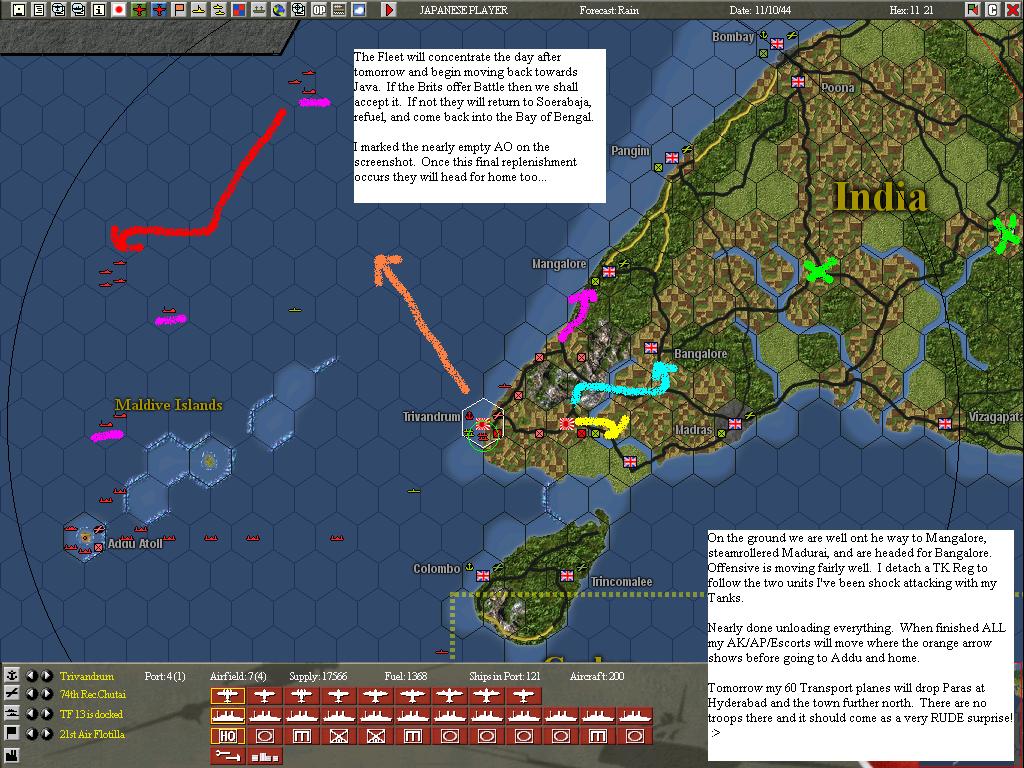This screenshot has width=1024, height=768.
Task: Click the flag icon beside 21st Air Flotilla
Action: click(11, 733)
